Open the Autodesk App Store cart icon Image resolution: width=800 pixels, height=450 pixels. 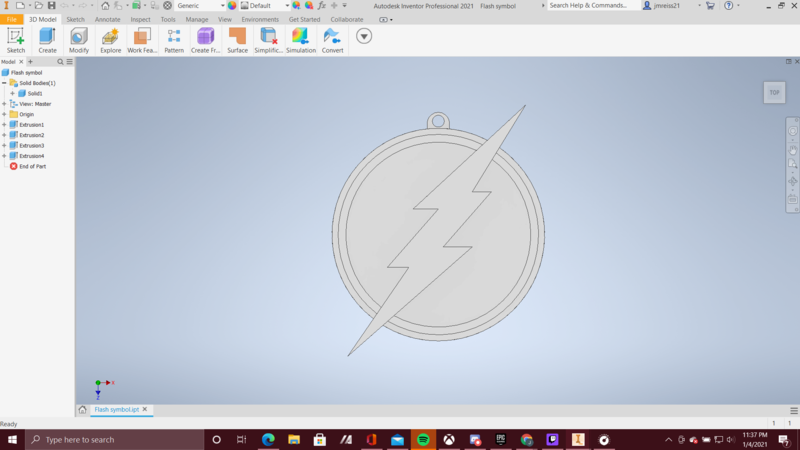[x=710, y=6]
